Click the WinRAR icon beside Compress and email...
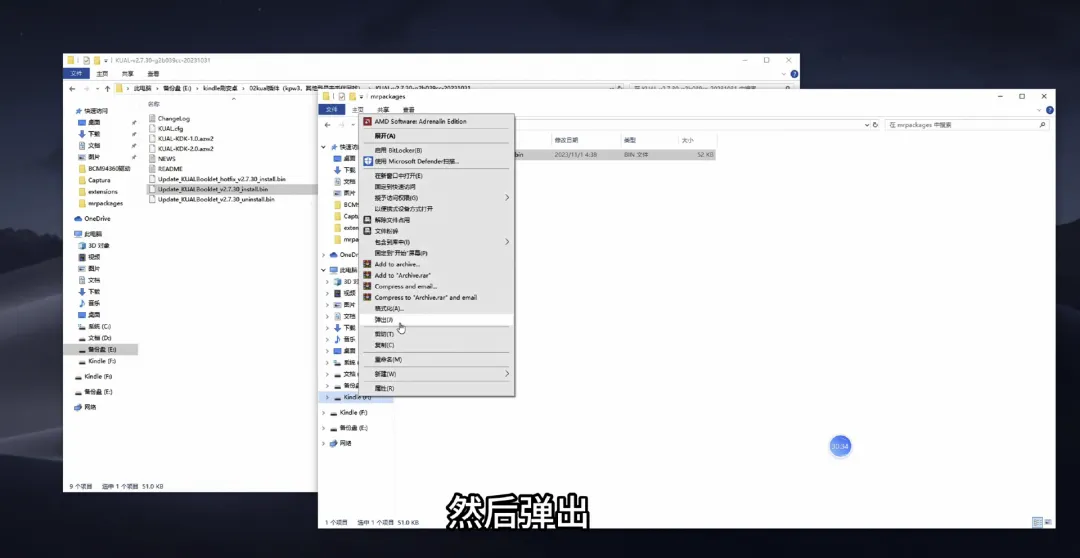 tap(368, 286)
